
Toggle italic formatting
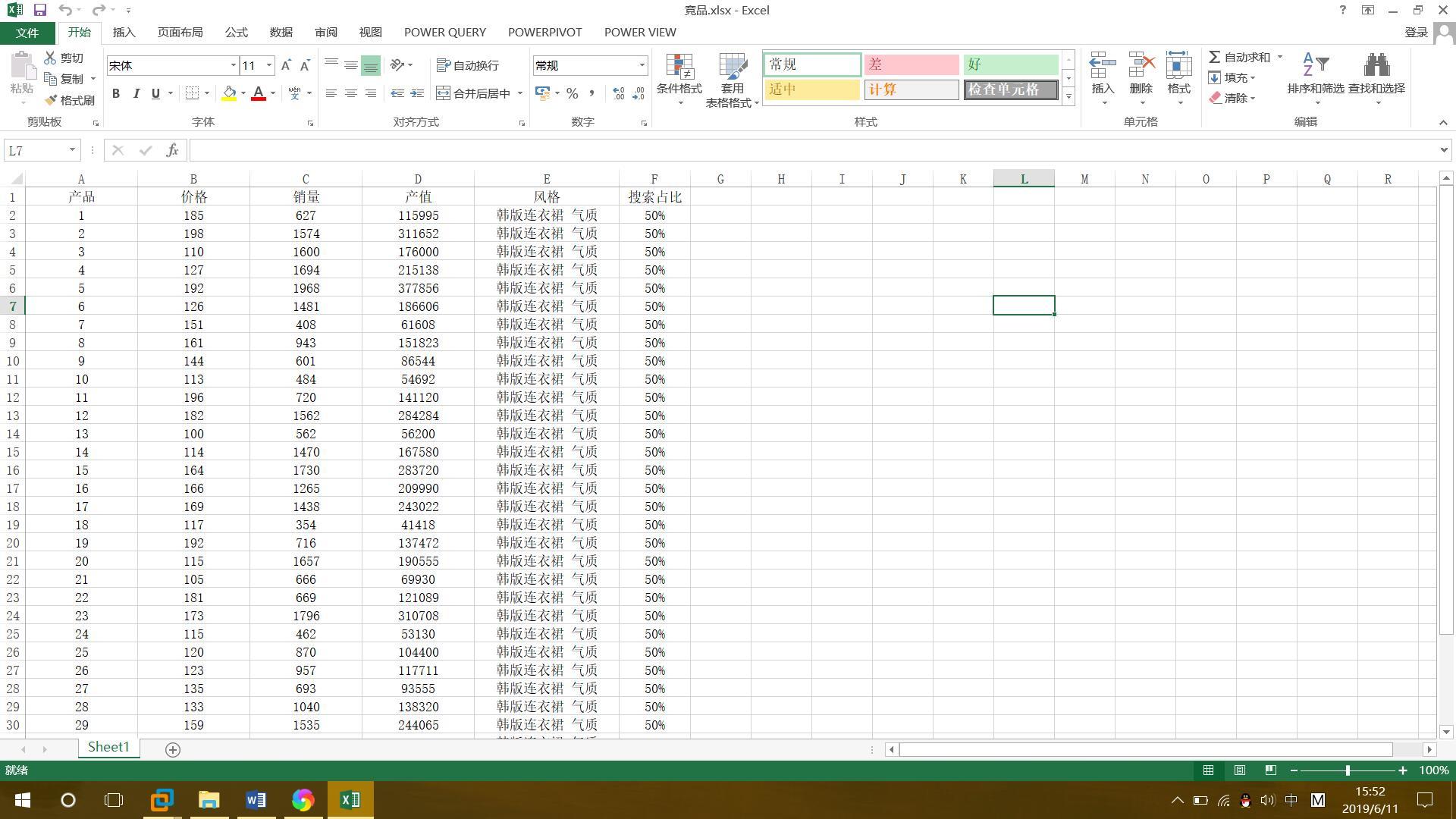click(x=136, y=93)
